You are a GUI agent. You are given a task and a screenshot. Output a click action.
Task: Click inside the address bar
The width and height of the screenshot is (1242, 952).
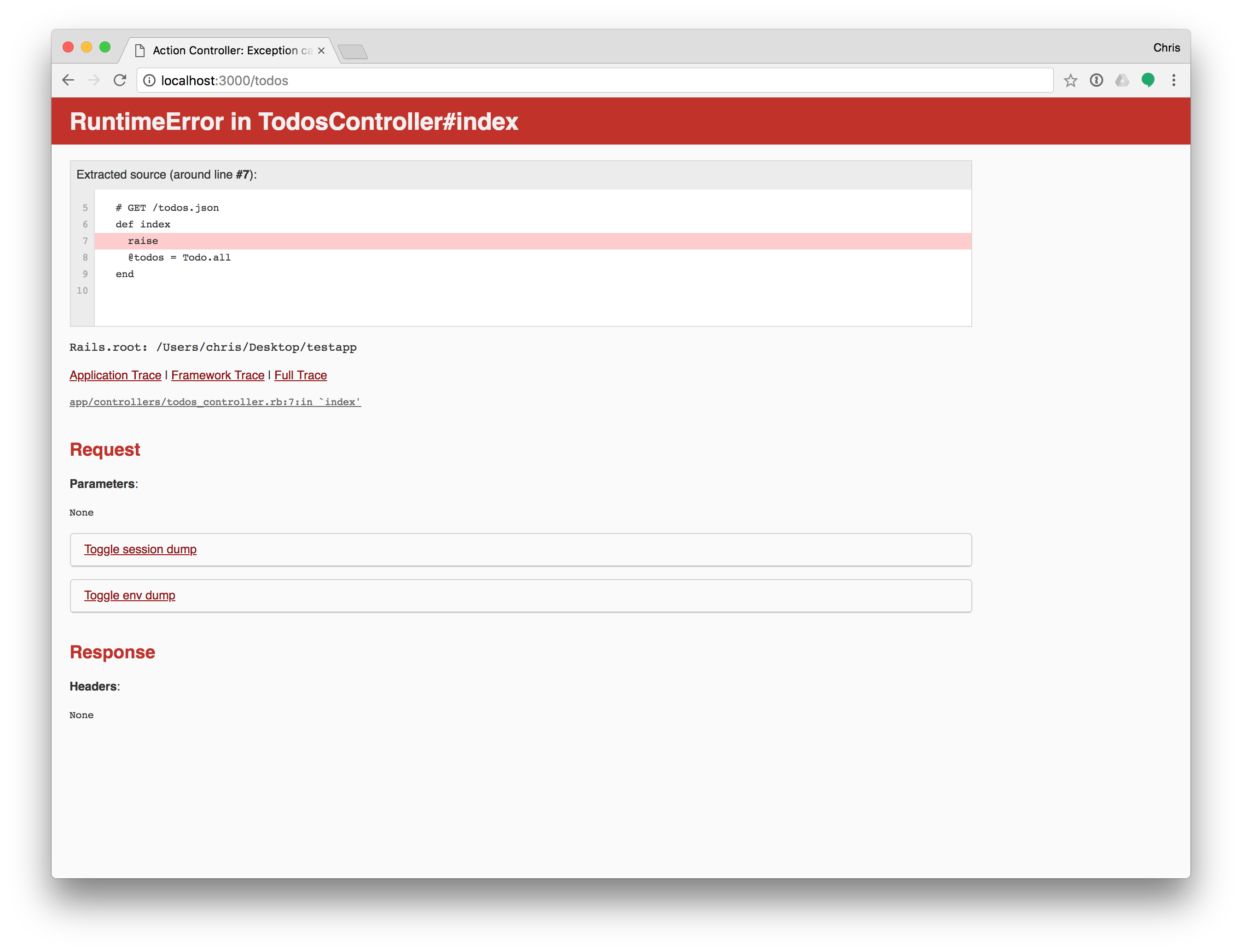[x=397, y=81]
